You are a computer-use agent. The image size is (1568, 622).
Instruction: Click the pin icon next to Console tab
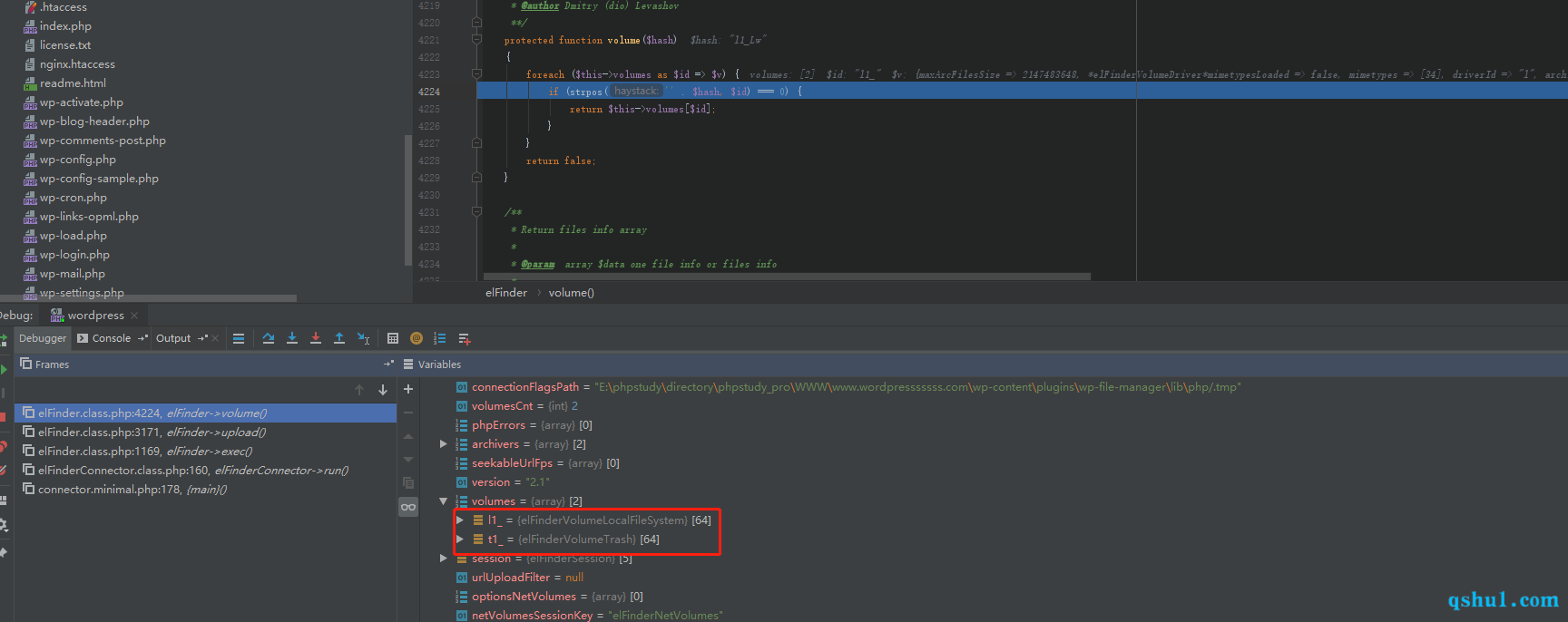[142, 338]
